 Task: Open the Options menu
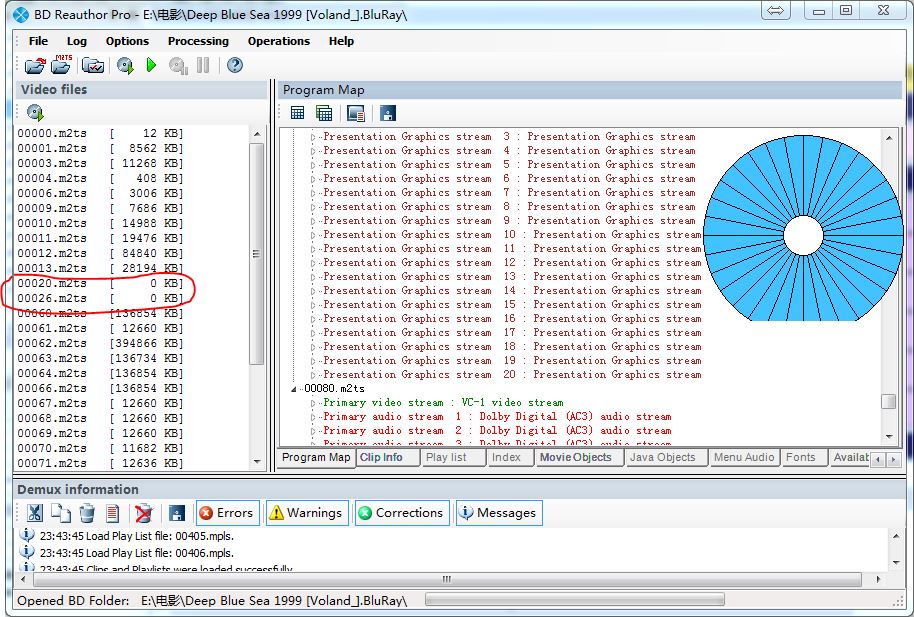click(127, 41)
